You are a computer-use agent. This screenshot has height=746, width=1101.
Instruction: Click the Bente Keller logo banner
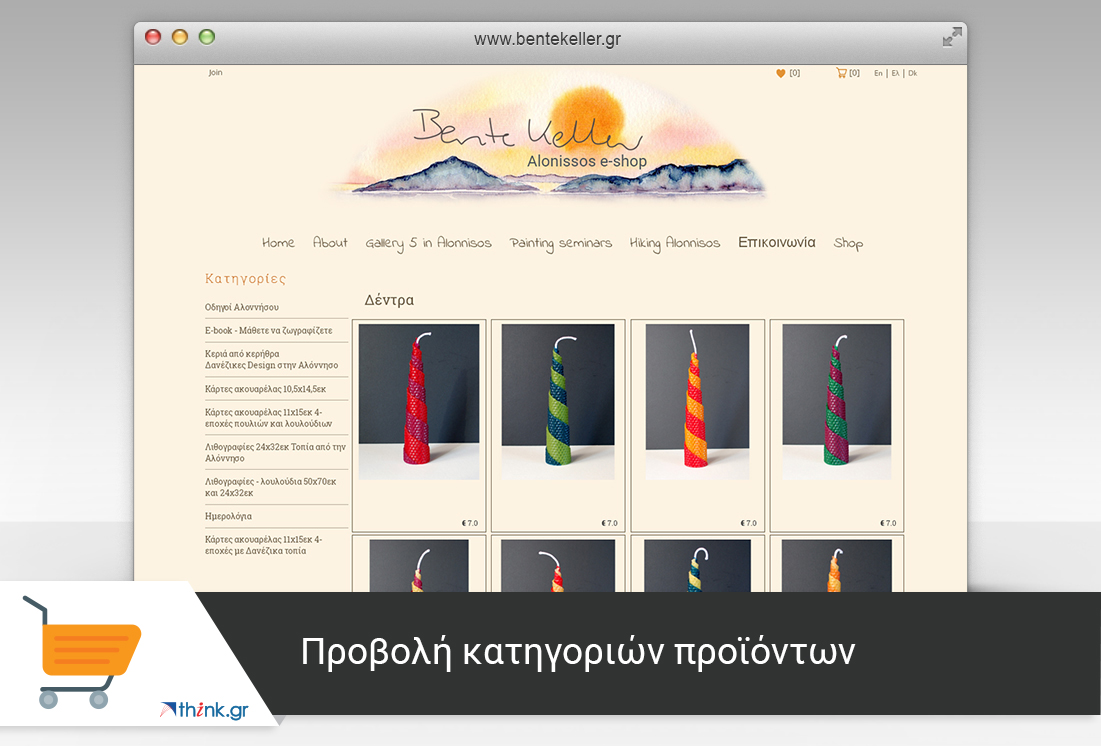[x=546, y=140]
